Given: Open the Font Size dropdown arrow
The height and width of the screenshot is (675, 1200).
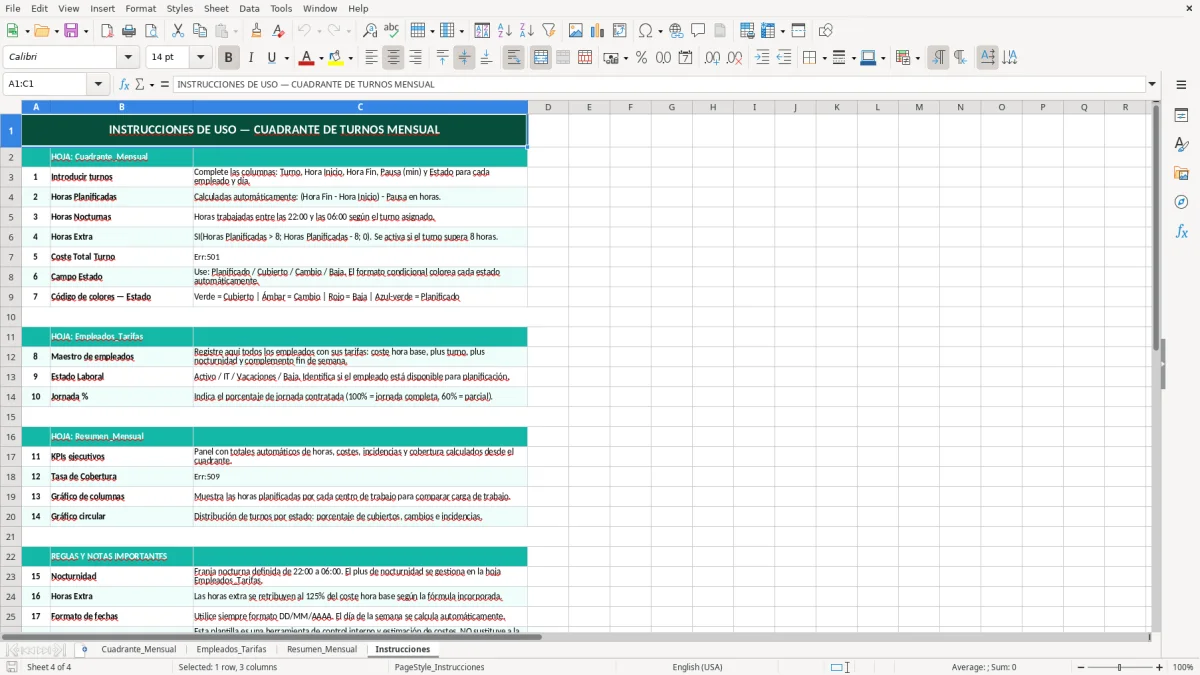Looking at the screenshot, I should (200, 58).
